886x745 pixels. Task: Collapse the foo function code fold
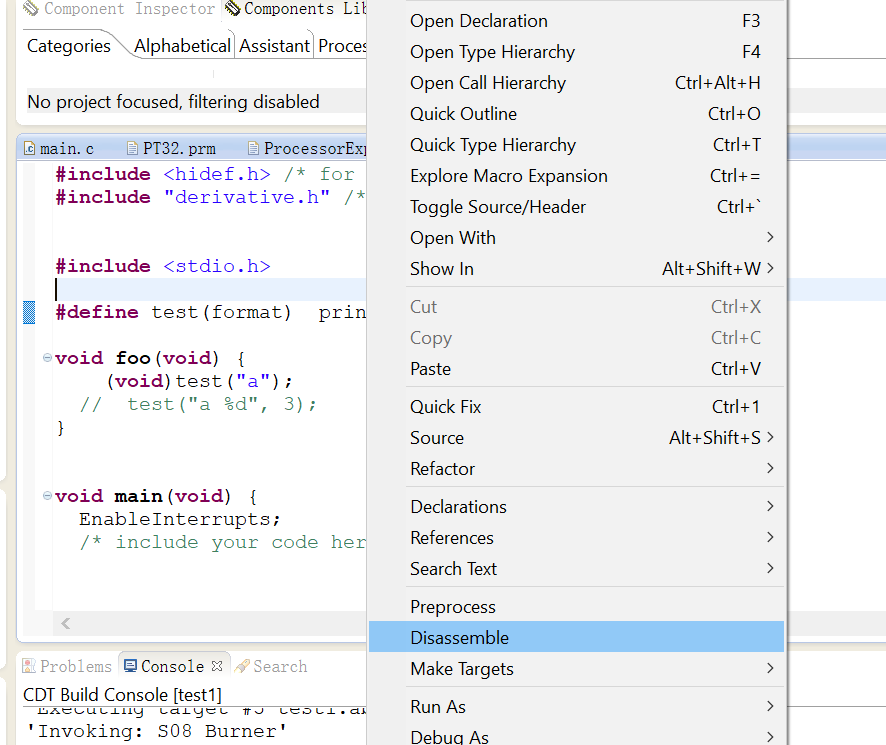click(x=47, y=358)
